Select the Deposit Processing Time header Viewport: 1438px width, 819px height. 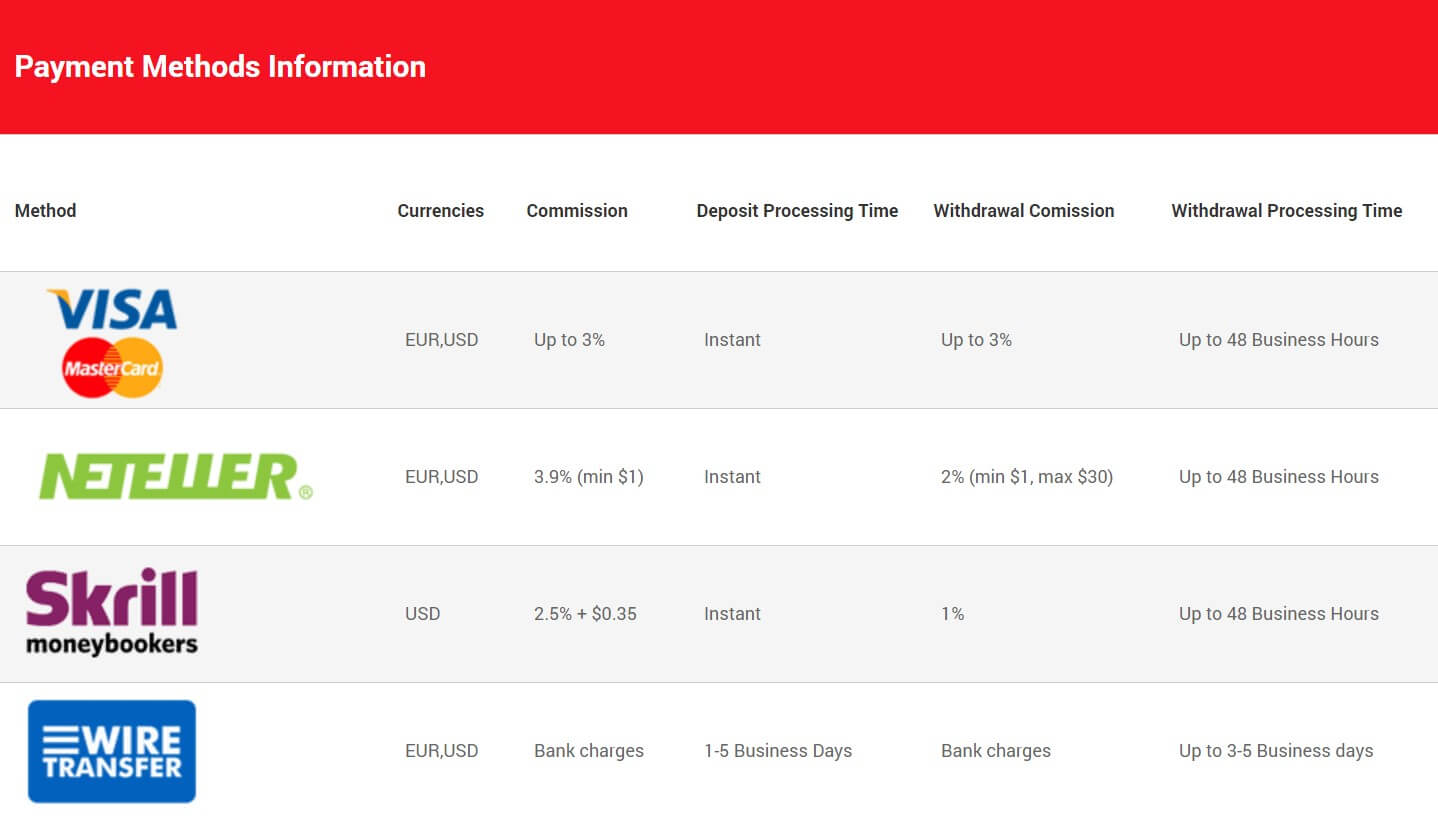797,211
